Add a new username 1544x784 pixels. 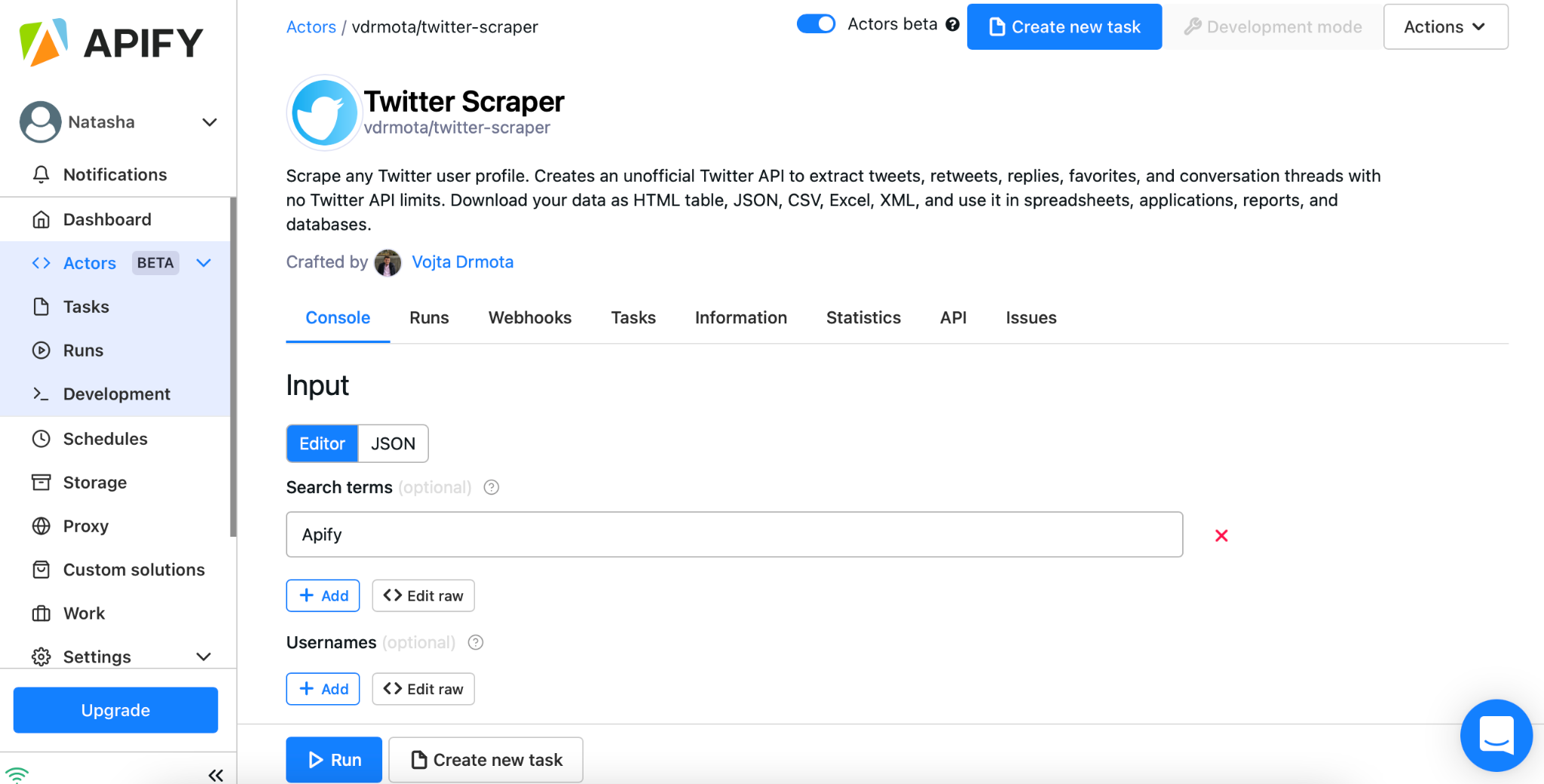(x=323, y=690)
